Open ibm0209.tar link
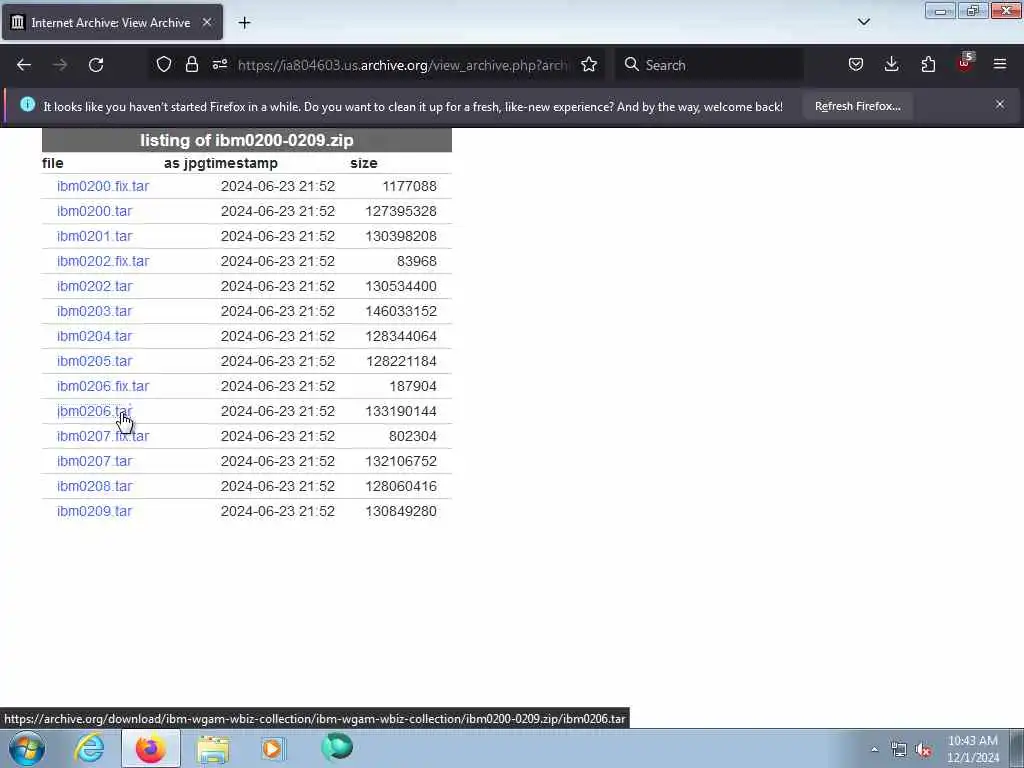The image size is (1024, 768). coord(95,511)
